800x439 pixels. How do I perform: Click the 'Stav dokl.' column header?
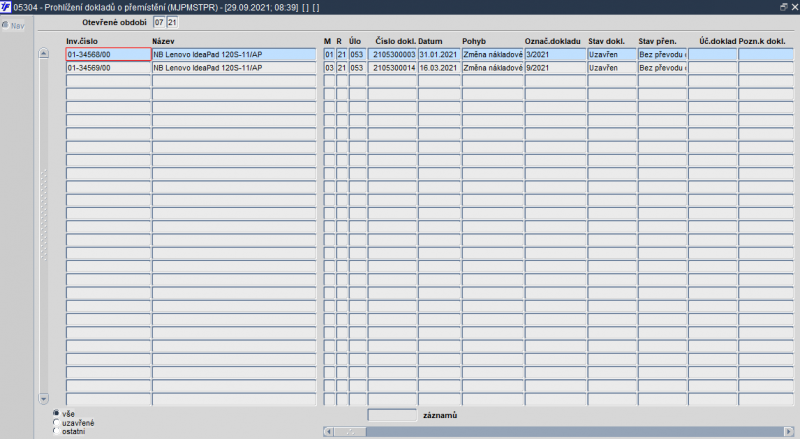click(x=606, y=41)
